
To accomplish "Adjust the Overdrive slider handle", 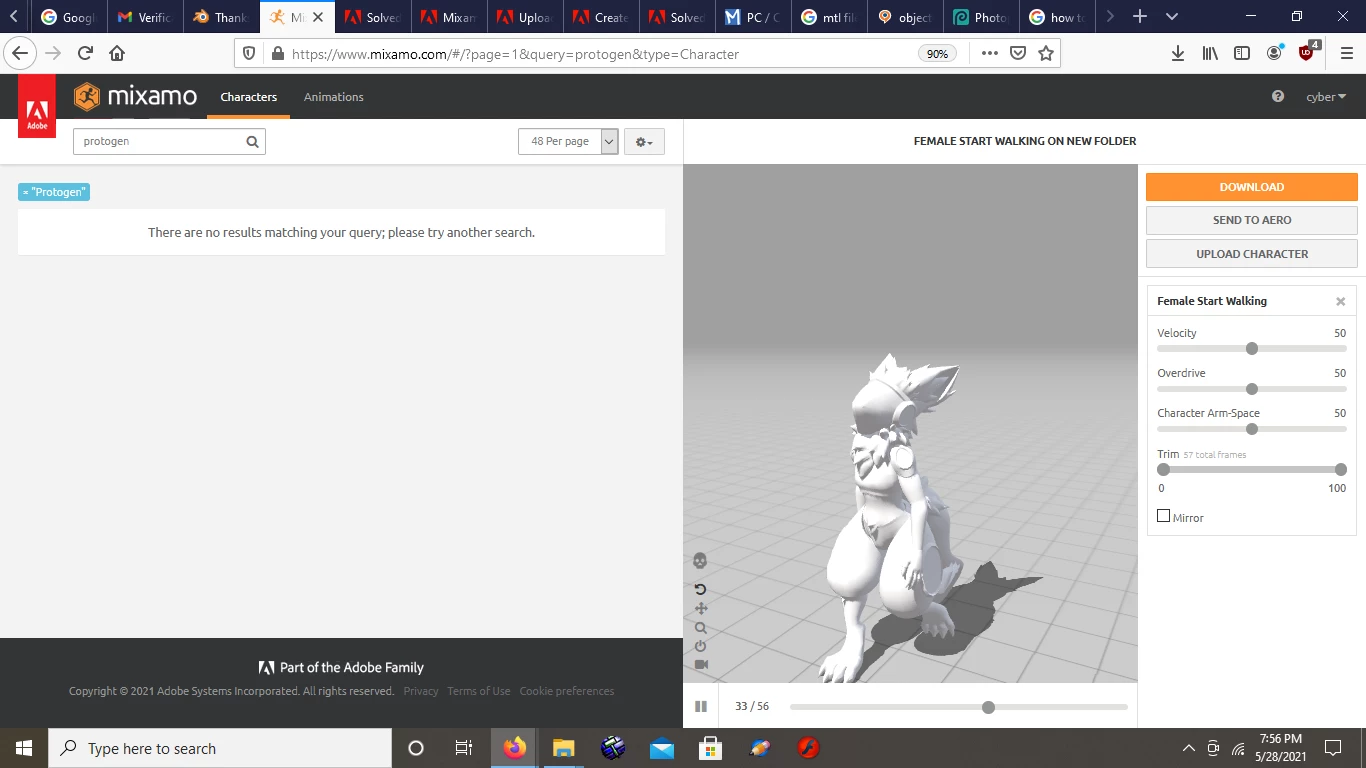I will pyautogui.click(x=1252, y=389).
